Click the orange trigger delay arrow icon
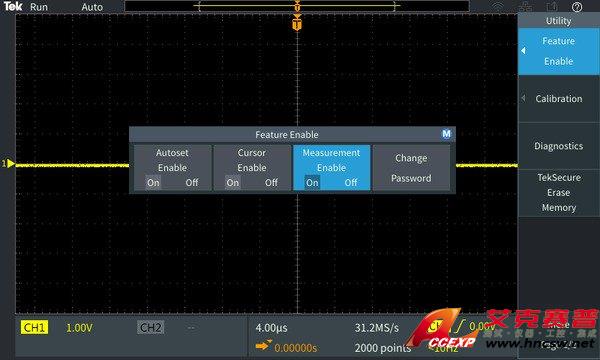Screen dimensions: 600x360 click(x=263, y=346)
